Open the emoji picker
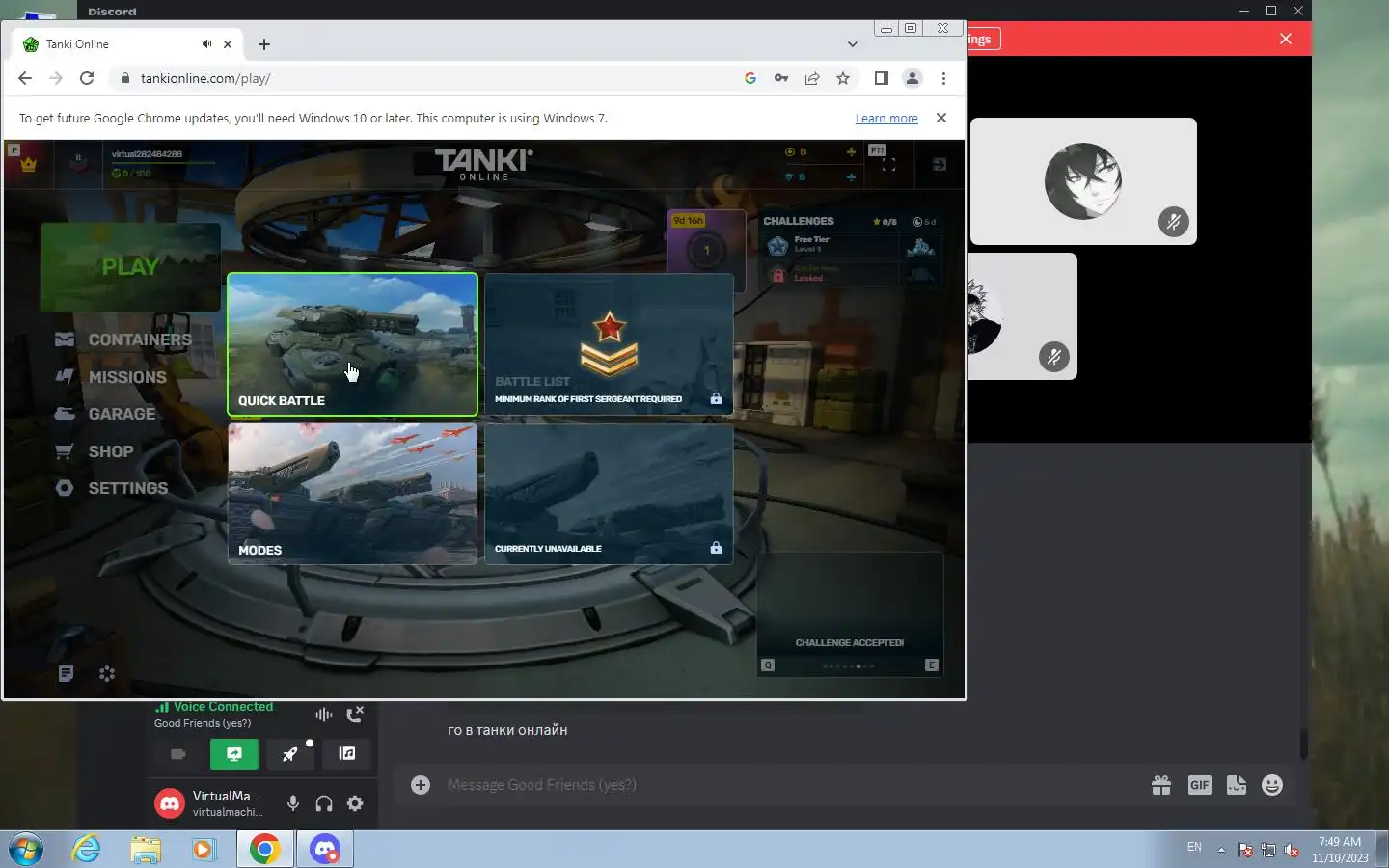Screen dimensions: 1389x868 point(1272,785)
